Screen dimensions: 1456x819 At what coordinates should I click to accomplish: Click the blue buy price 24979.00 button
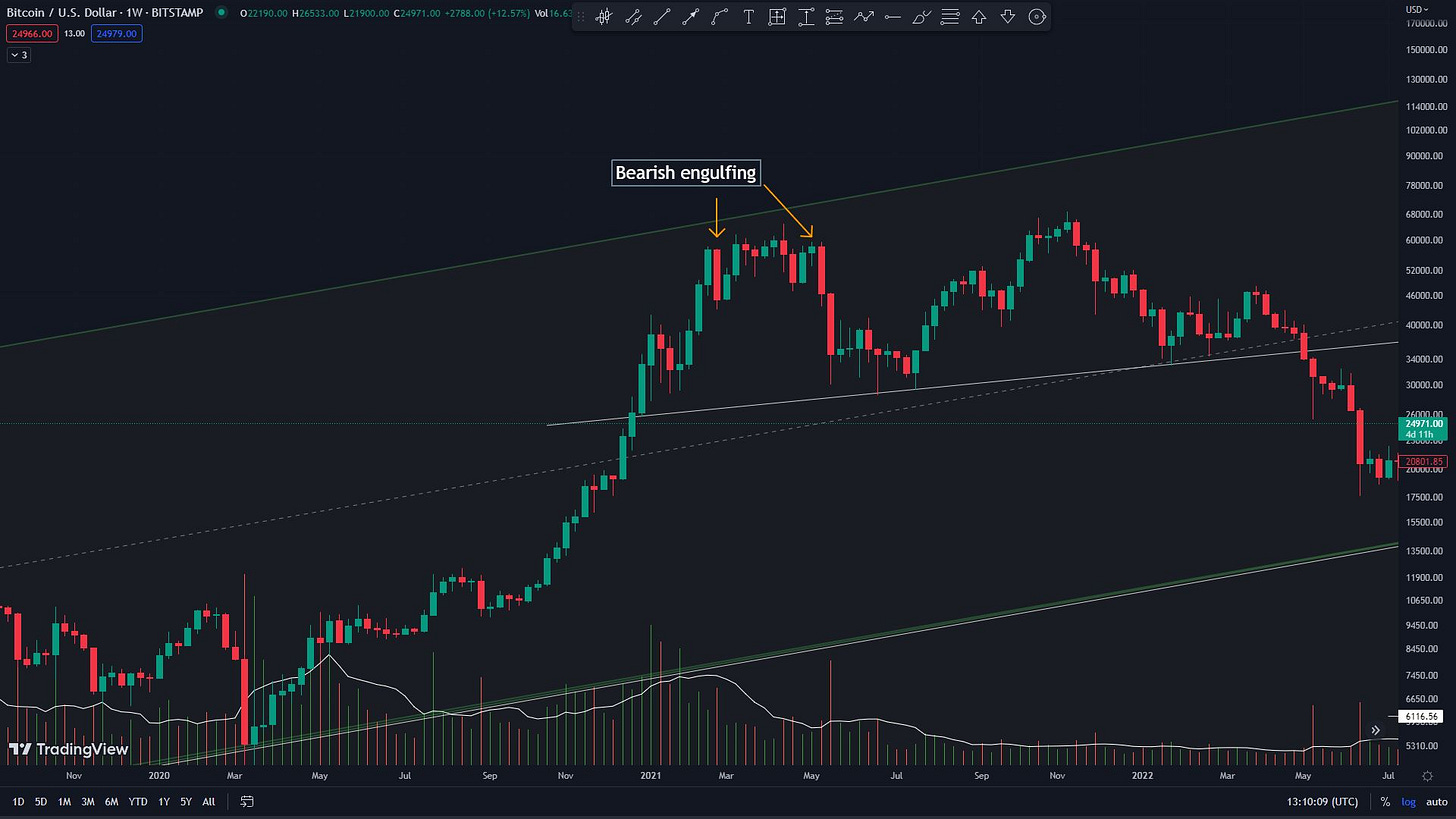pyautogui.click(x=117, y=34)
